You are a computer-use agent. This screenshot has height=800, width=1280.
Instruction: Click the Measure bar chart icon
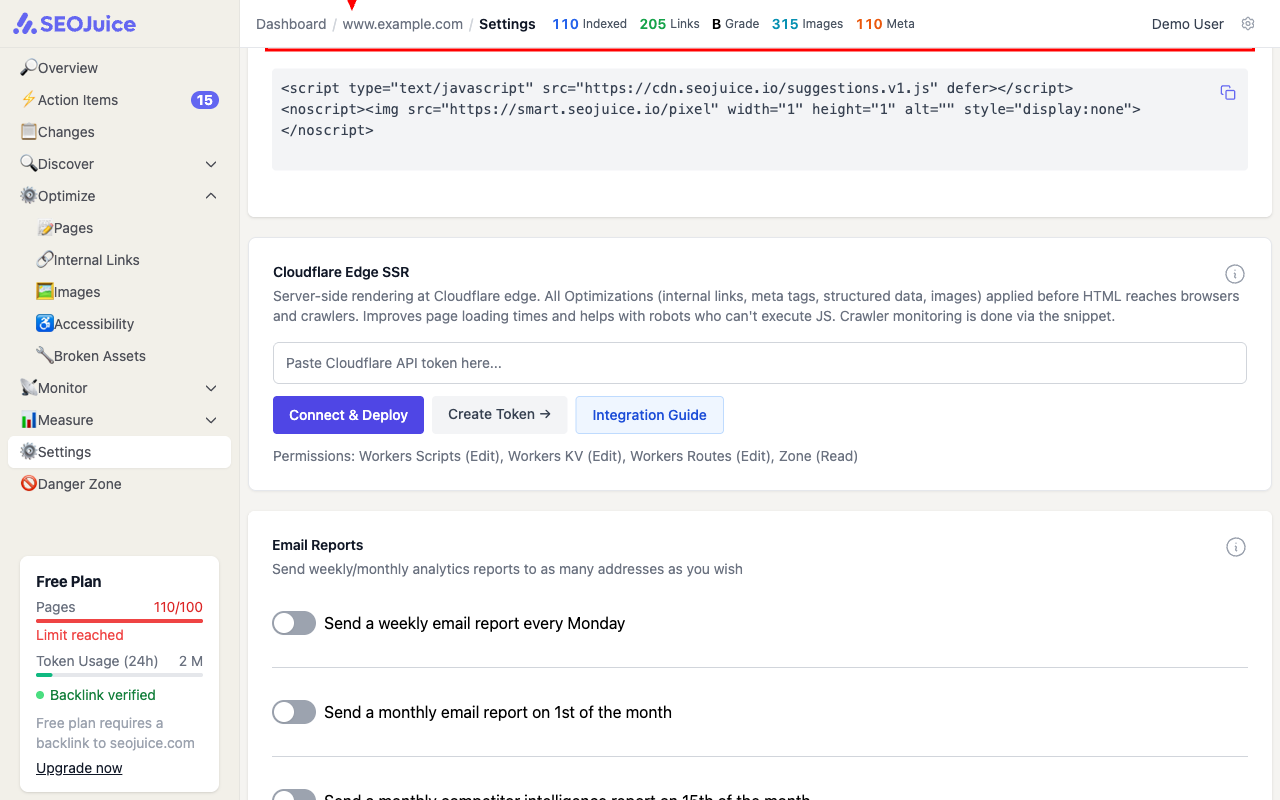click(x=29, y=420)
